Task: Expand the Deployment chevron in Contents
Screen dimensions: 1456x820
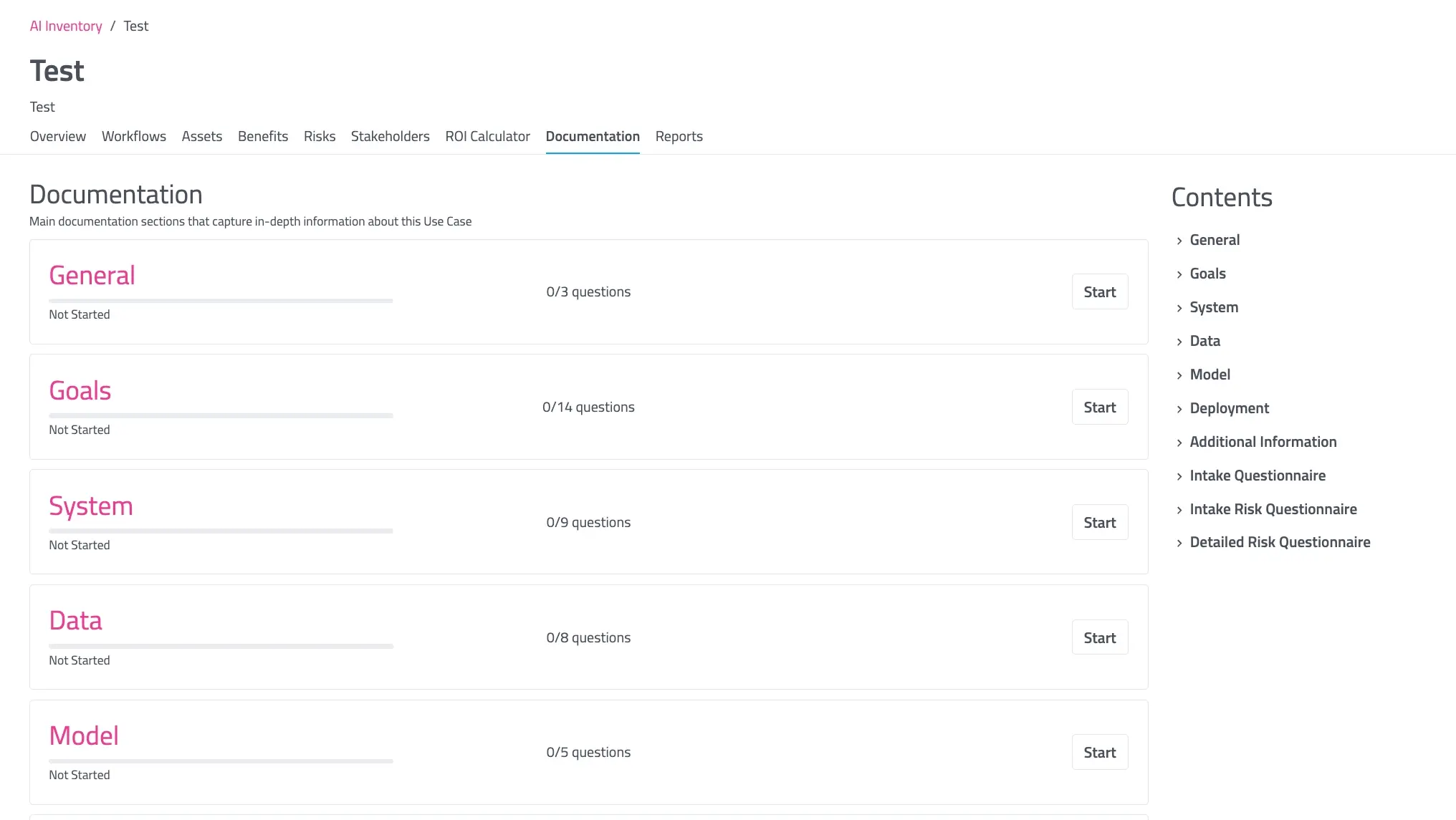Action: click(x=1179, y=409)
